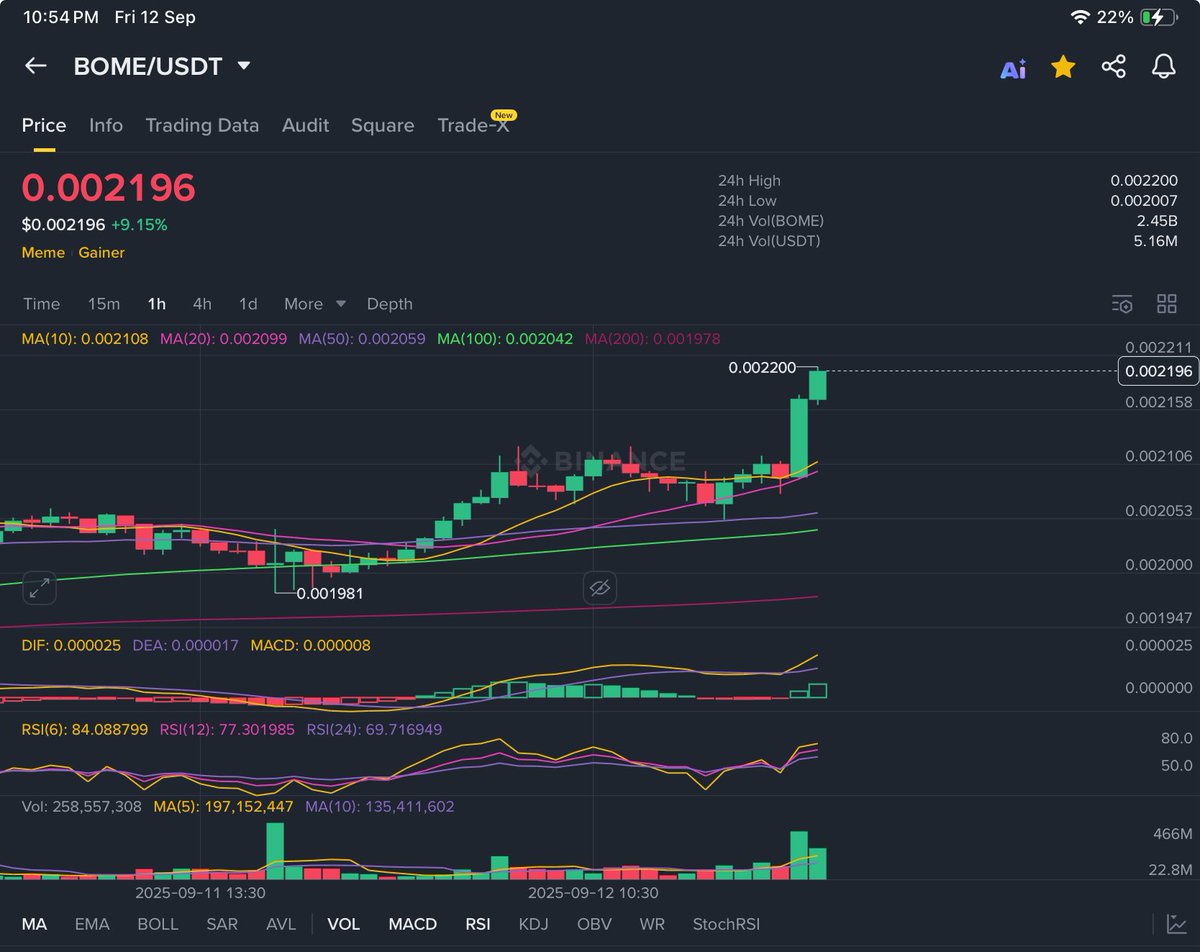Tap the Wi-Fi icon in status bar

(1080, 17)
